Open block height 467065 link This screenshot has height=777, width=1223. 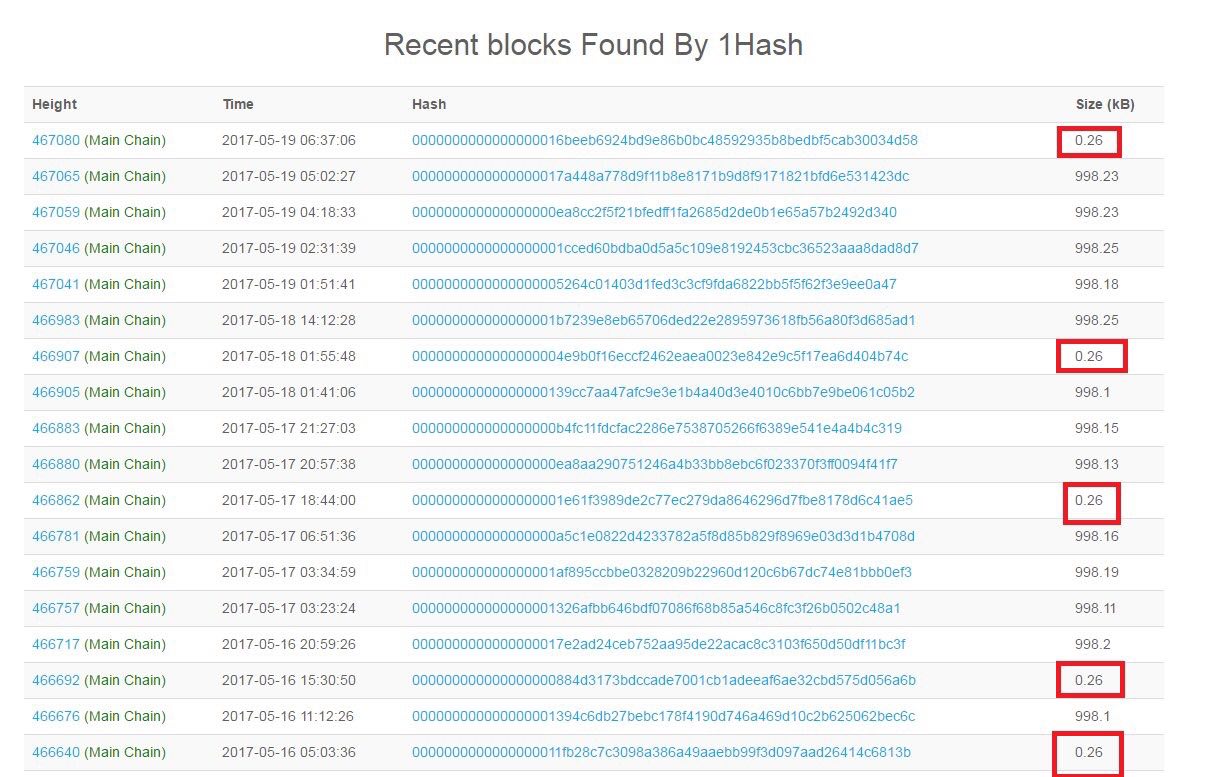point(56,176)
